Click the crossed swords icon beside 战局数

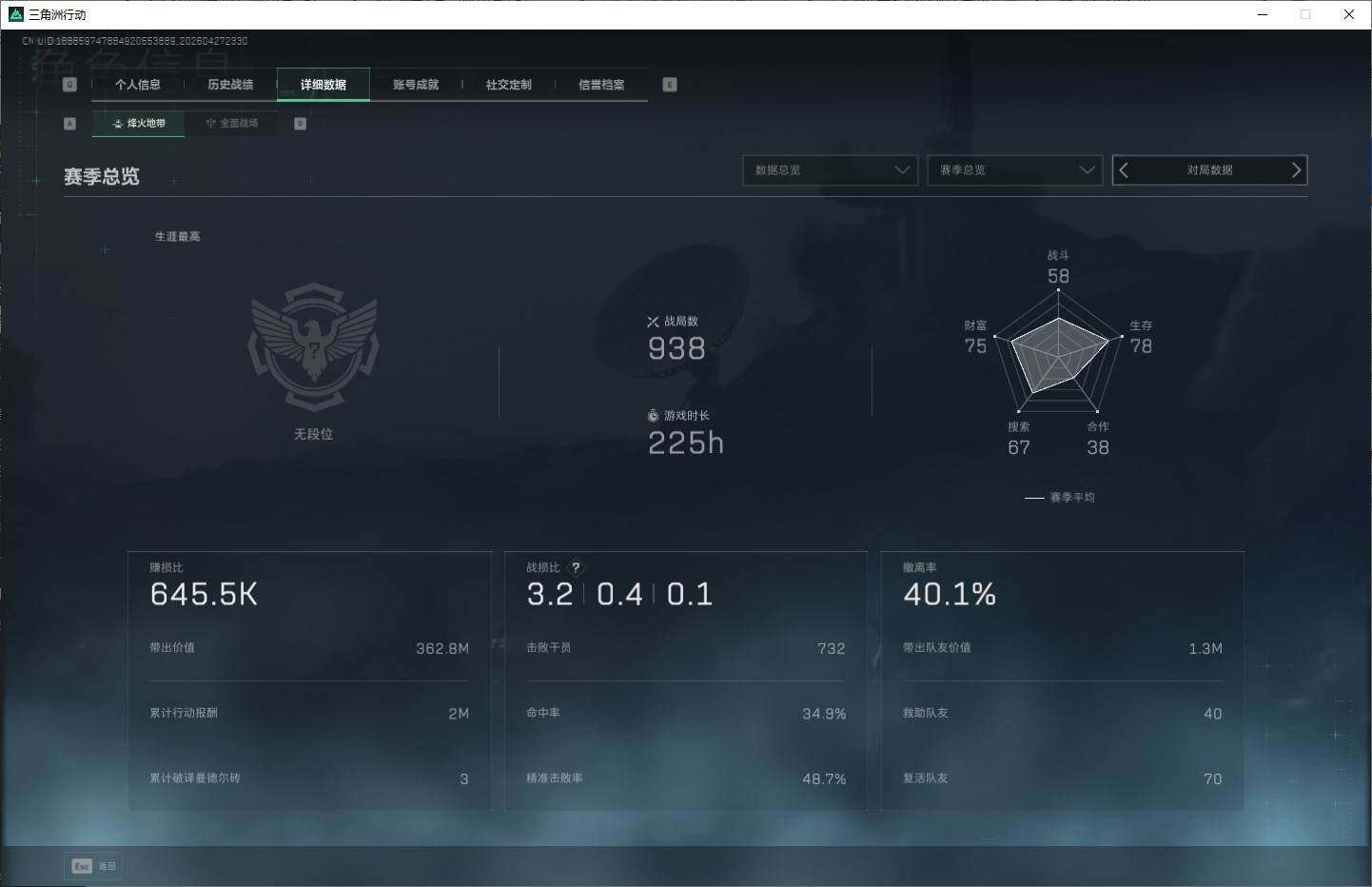click(653, 322)
